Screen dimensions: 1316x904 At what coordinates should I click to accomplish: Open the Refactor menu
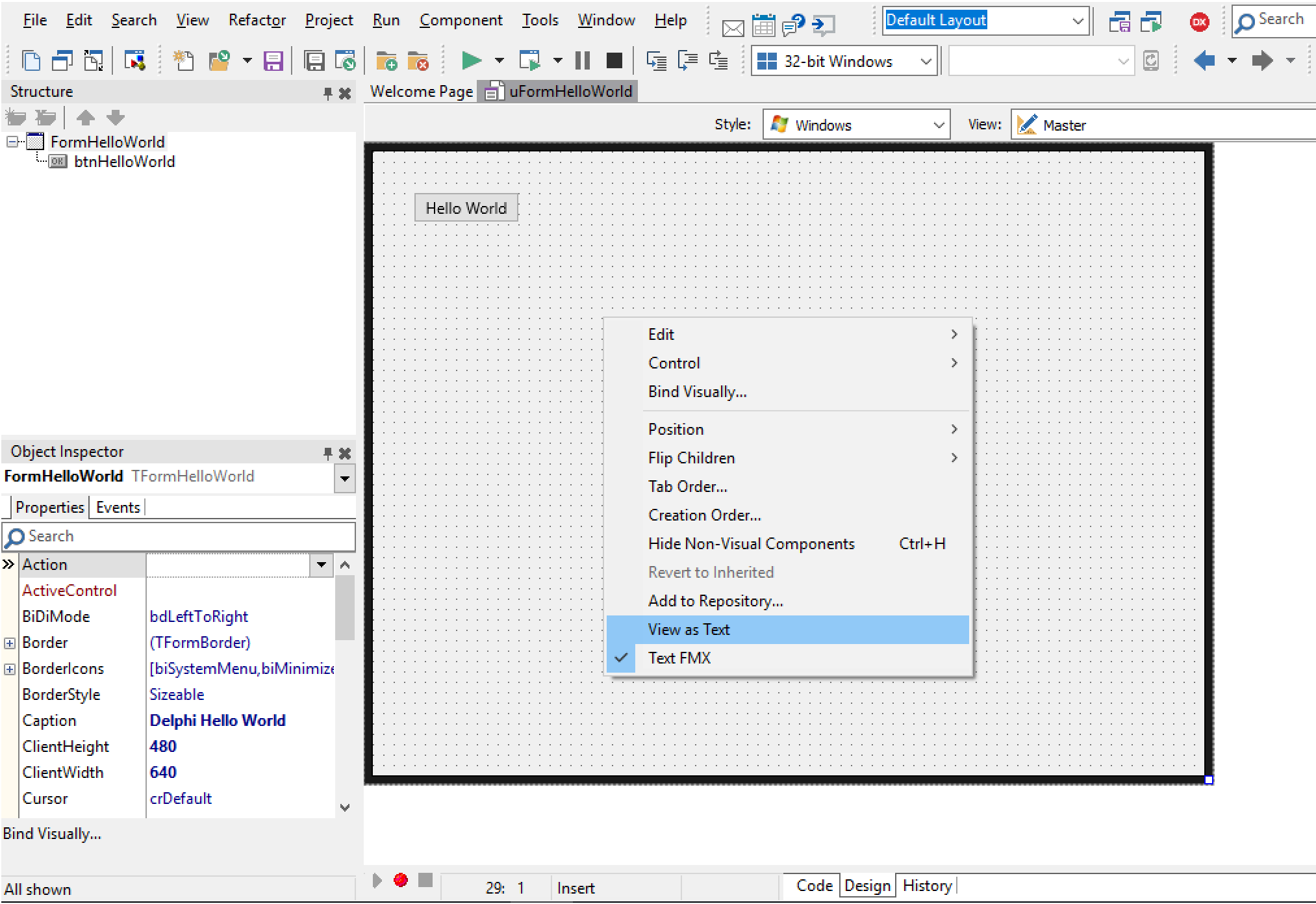click(257, 21)
